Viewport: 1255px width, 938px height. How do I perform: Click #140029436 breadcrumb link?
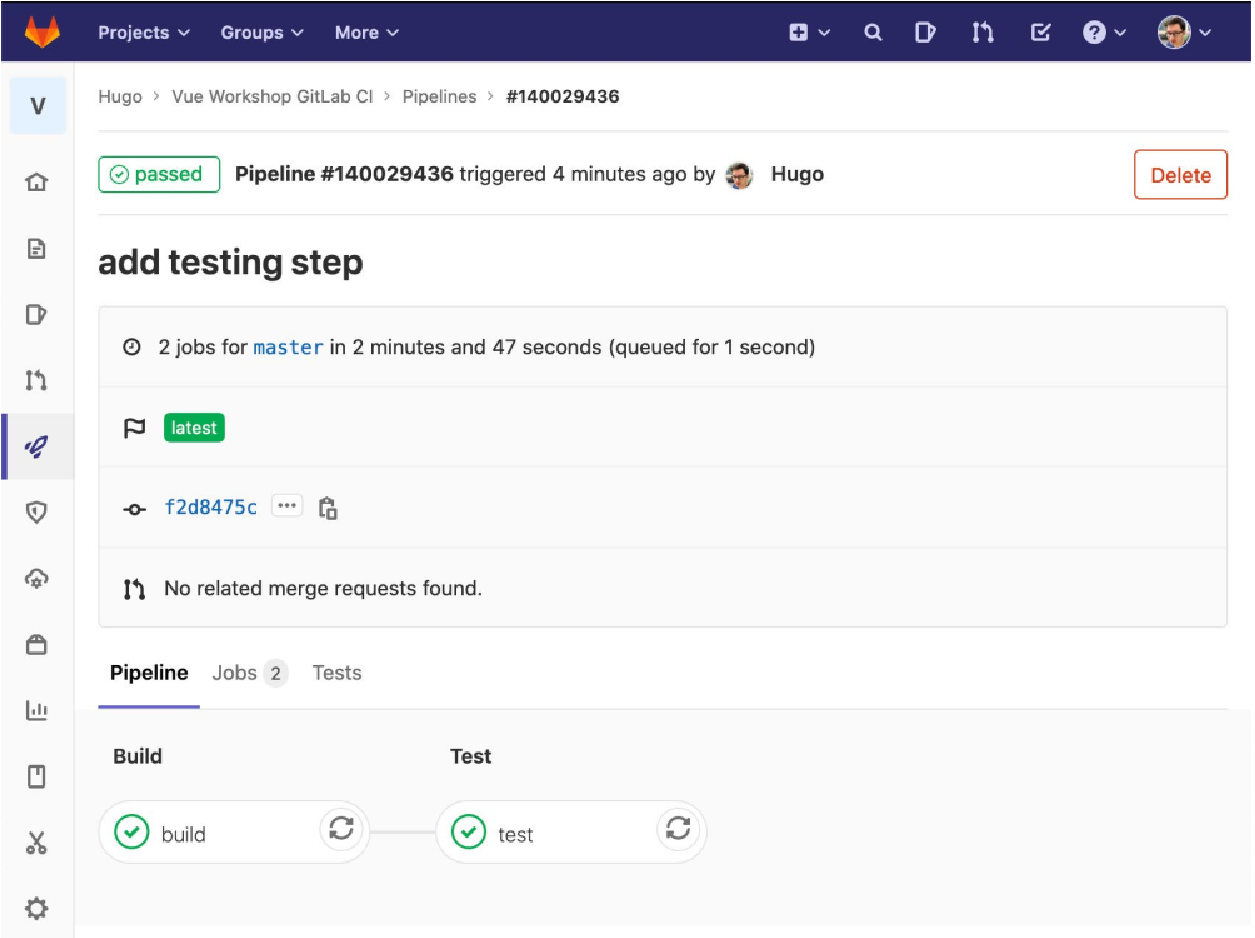tap(563, 97)
